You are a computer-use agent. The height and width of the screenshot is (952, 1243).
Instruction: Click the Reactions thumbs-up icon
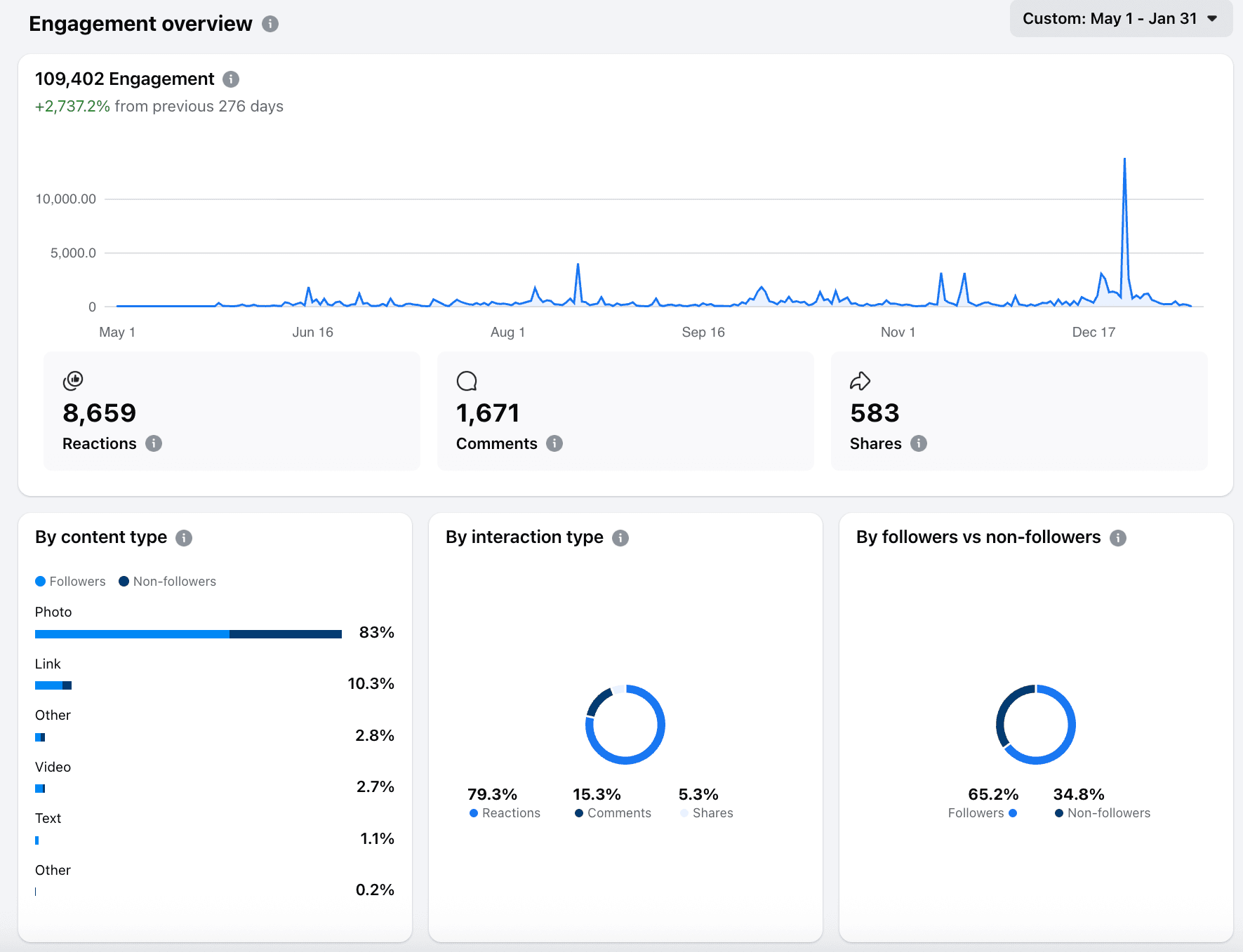[72, 380]
